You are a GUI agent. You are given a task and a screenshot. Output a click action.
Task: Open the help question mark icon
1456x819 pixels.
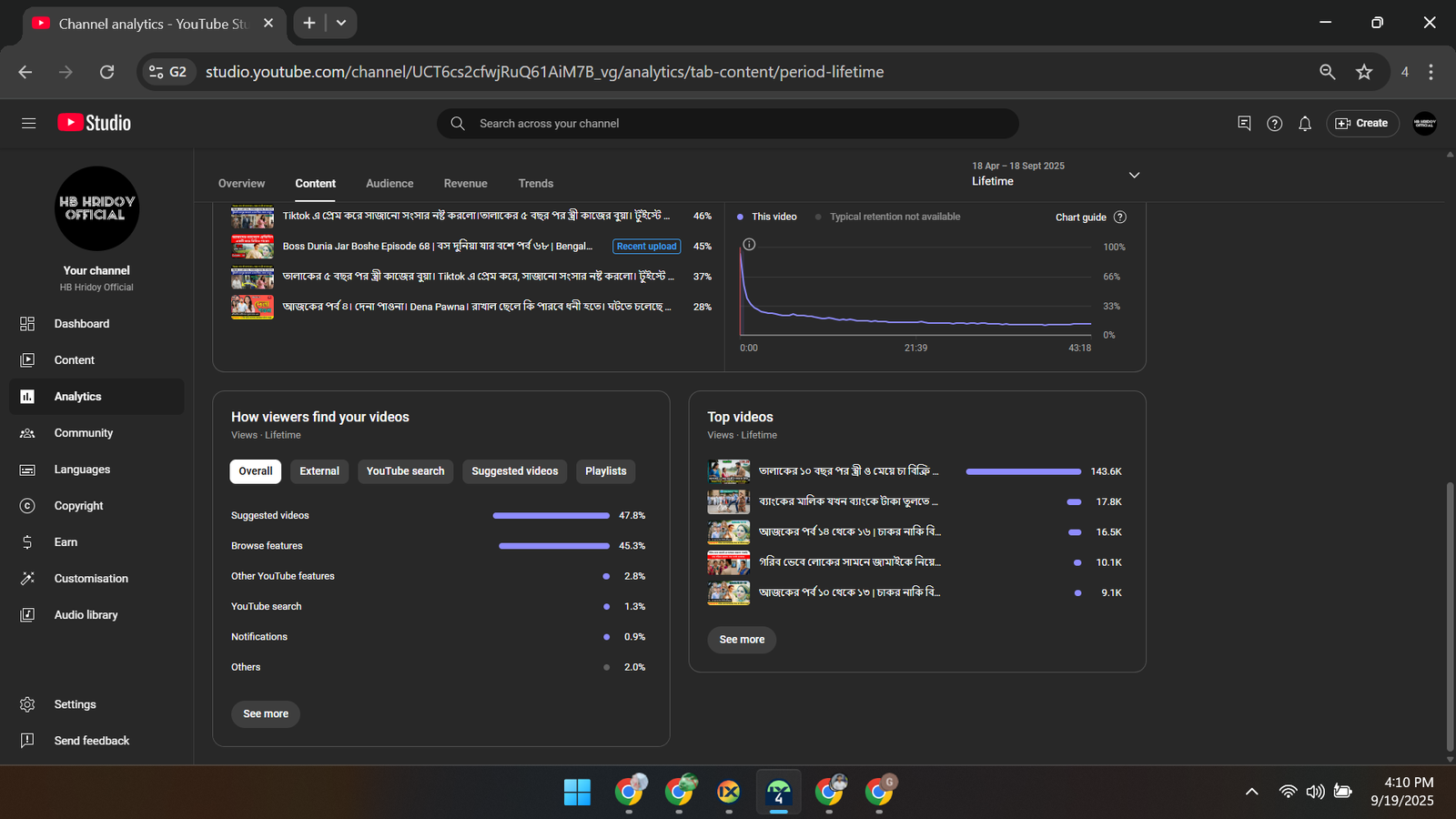point(1274,124)
